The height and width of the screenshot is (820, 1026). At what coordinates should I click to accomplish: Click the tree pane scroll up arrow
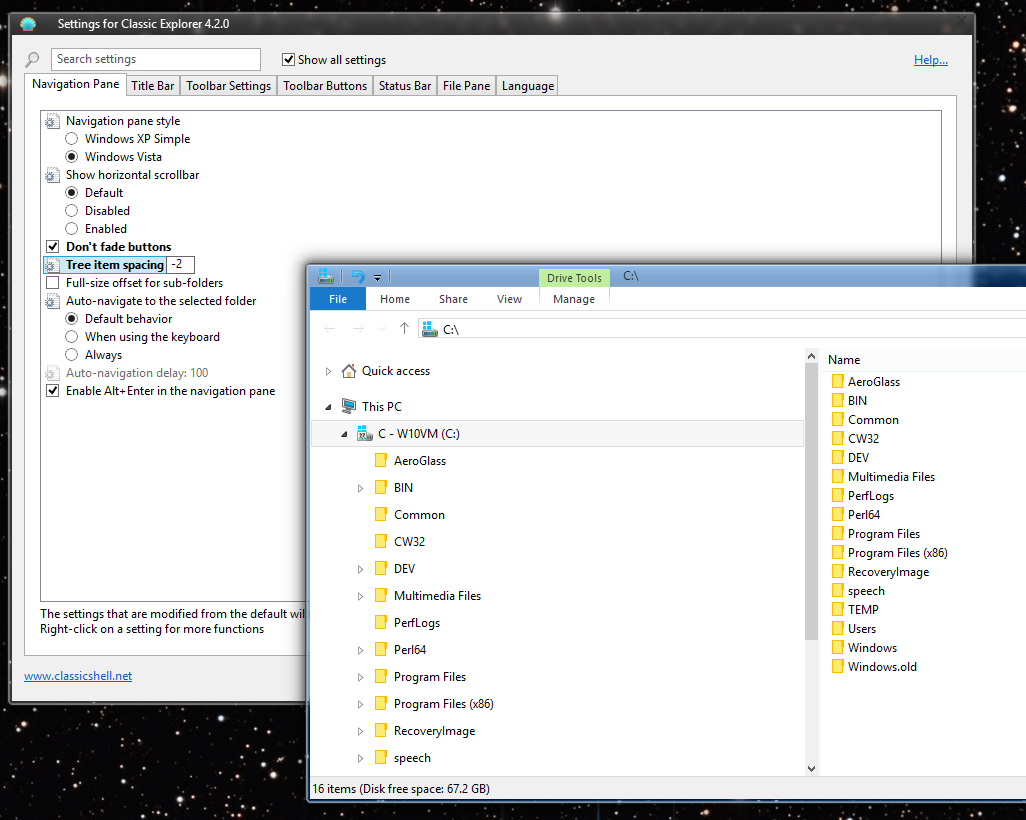(811, 357)
